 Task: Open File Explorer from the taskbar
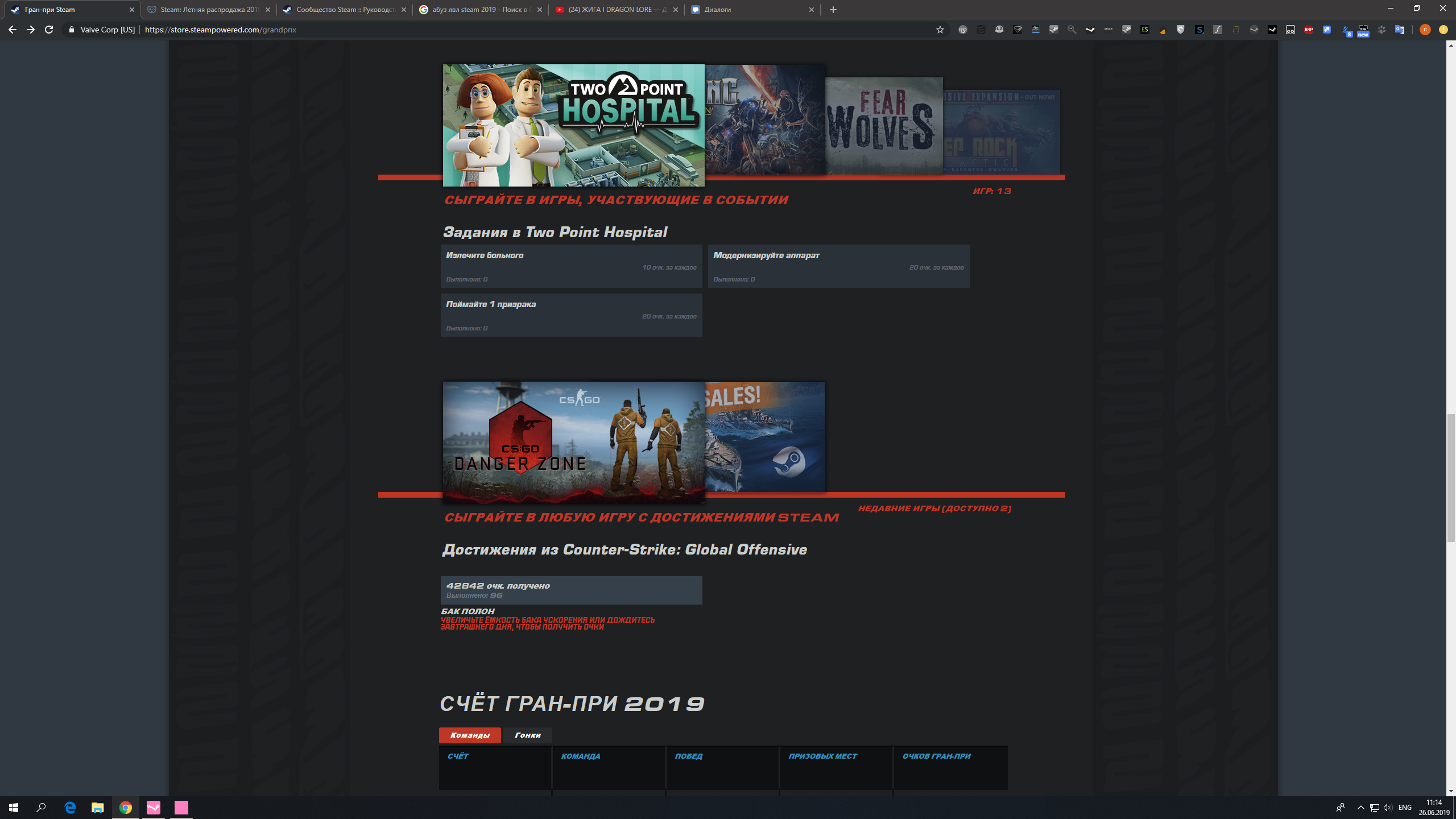click(98, 807)
